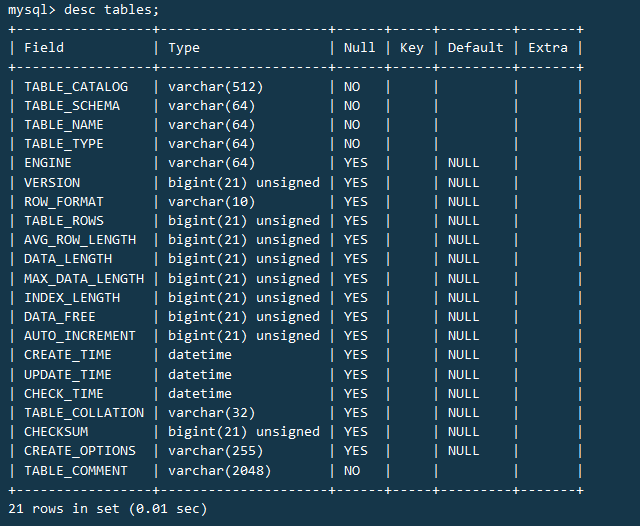Click the Type column header
The image size is (640, 526).
click(x=184, y=48)
